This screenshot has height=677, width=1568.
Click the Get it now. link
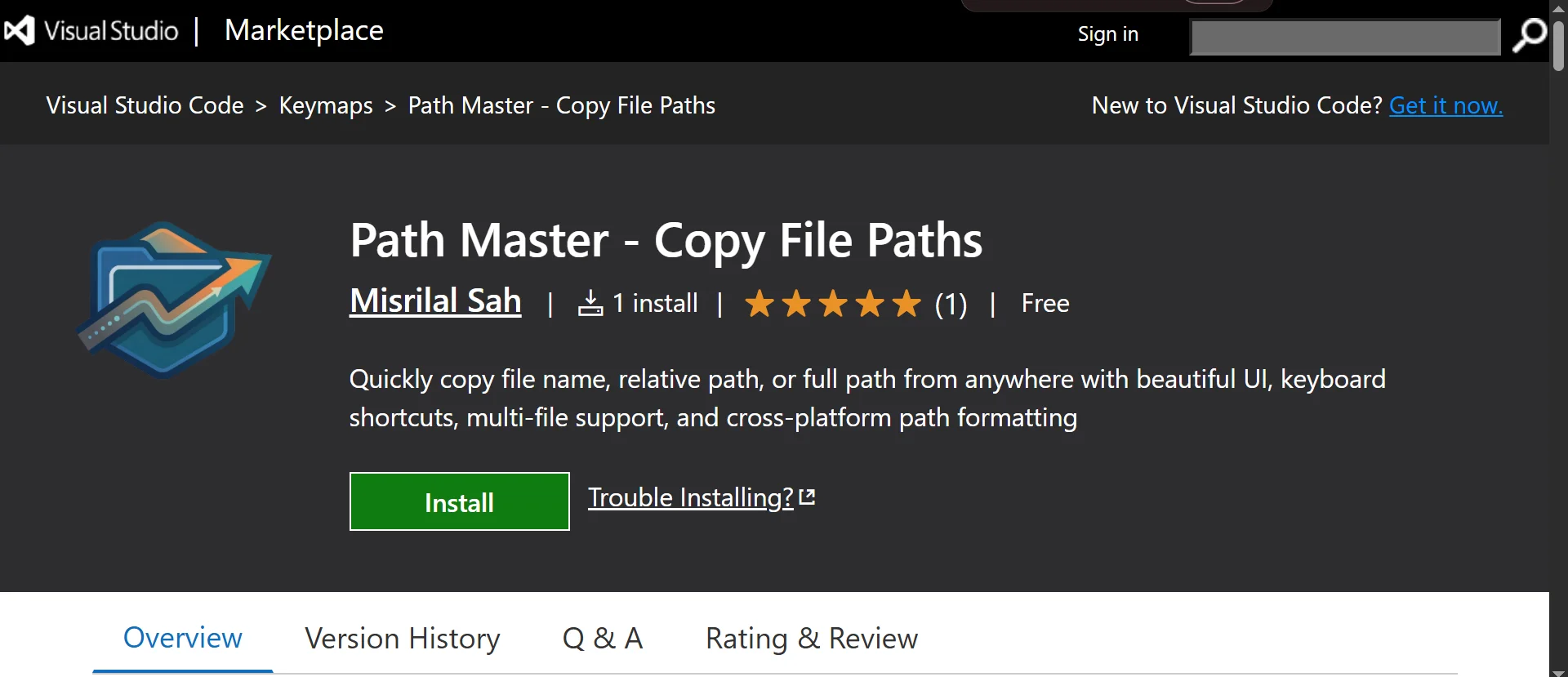pos(1445,105)
